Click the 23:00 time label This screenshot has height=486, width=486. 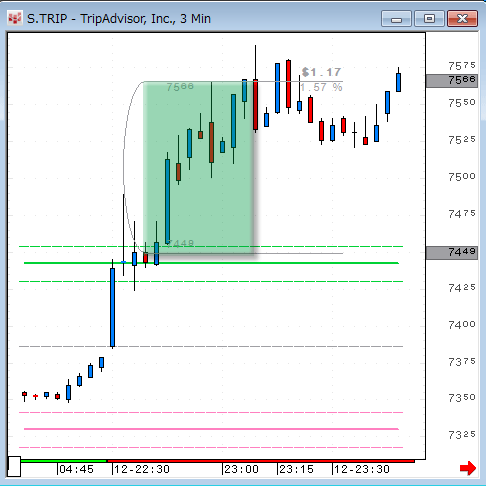[241, 469]
